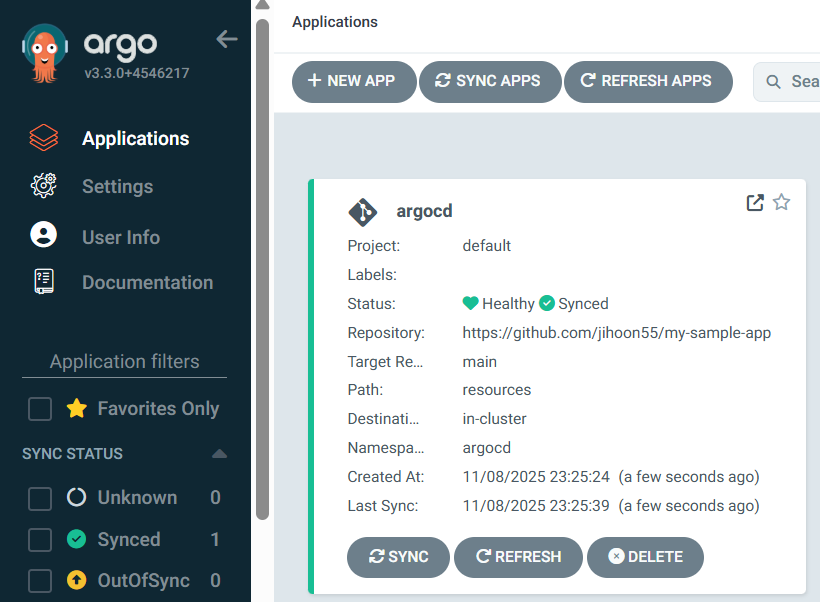Click the scrollbar up arrow
The width and height of the screenshot is (820, 602).
[263, 5]
